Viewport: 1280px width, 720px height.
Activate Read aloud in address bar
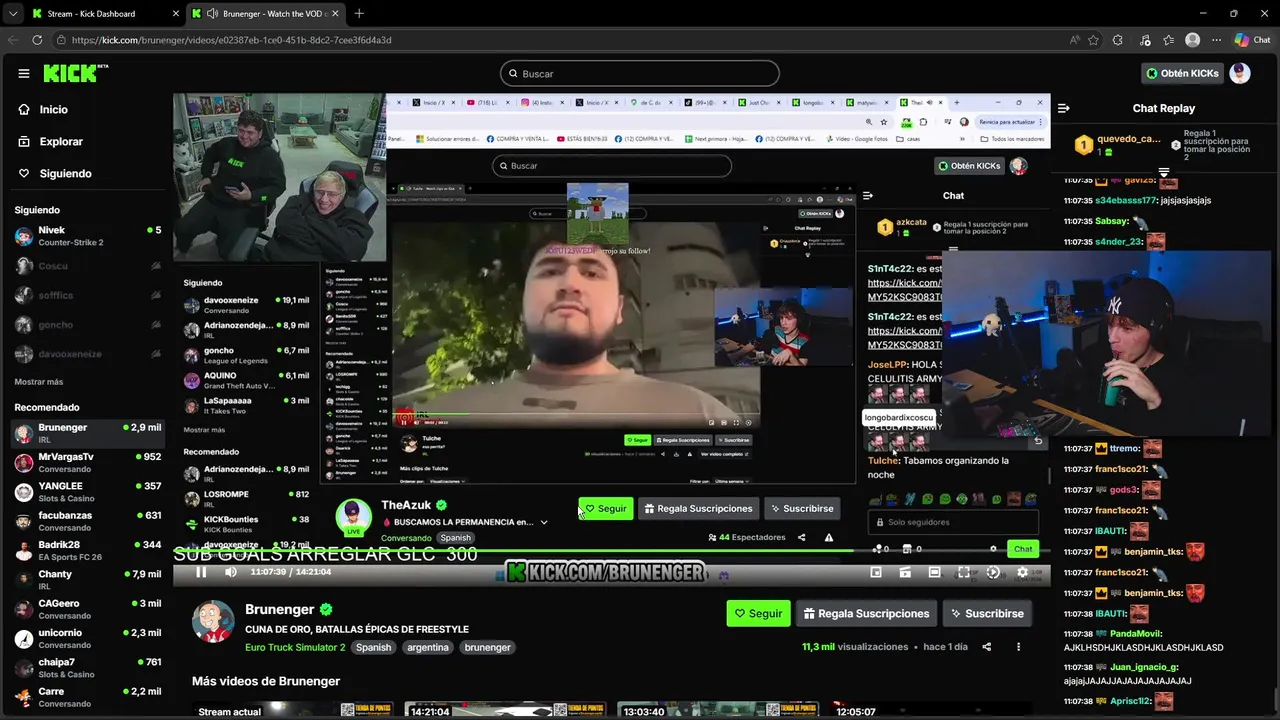pos(1074,40)
